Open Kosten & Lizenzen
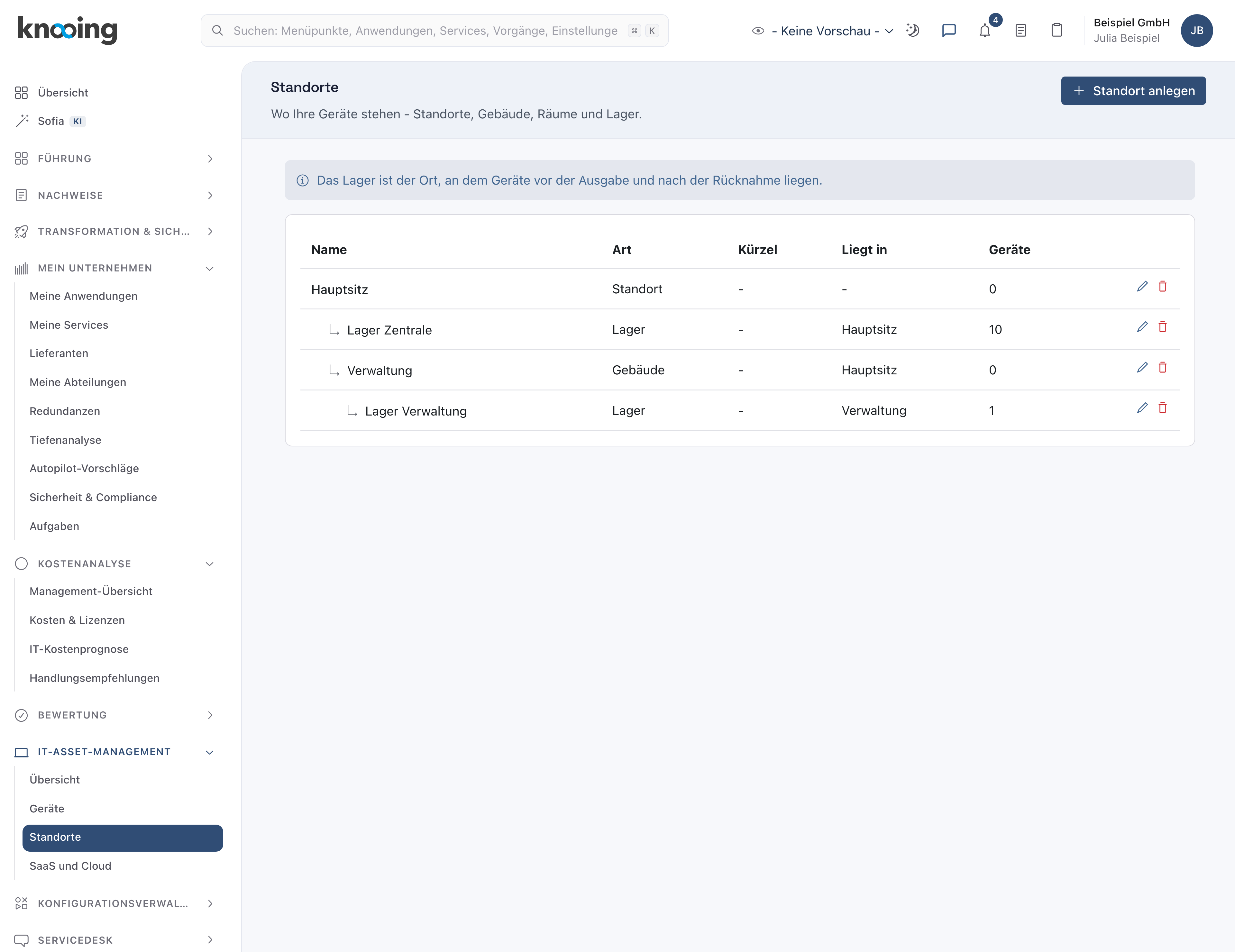Viewport: 1235px width, 952px height. coord(77,620)
